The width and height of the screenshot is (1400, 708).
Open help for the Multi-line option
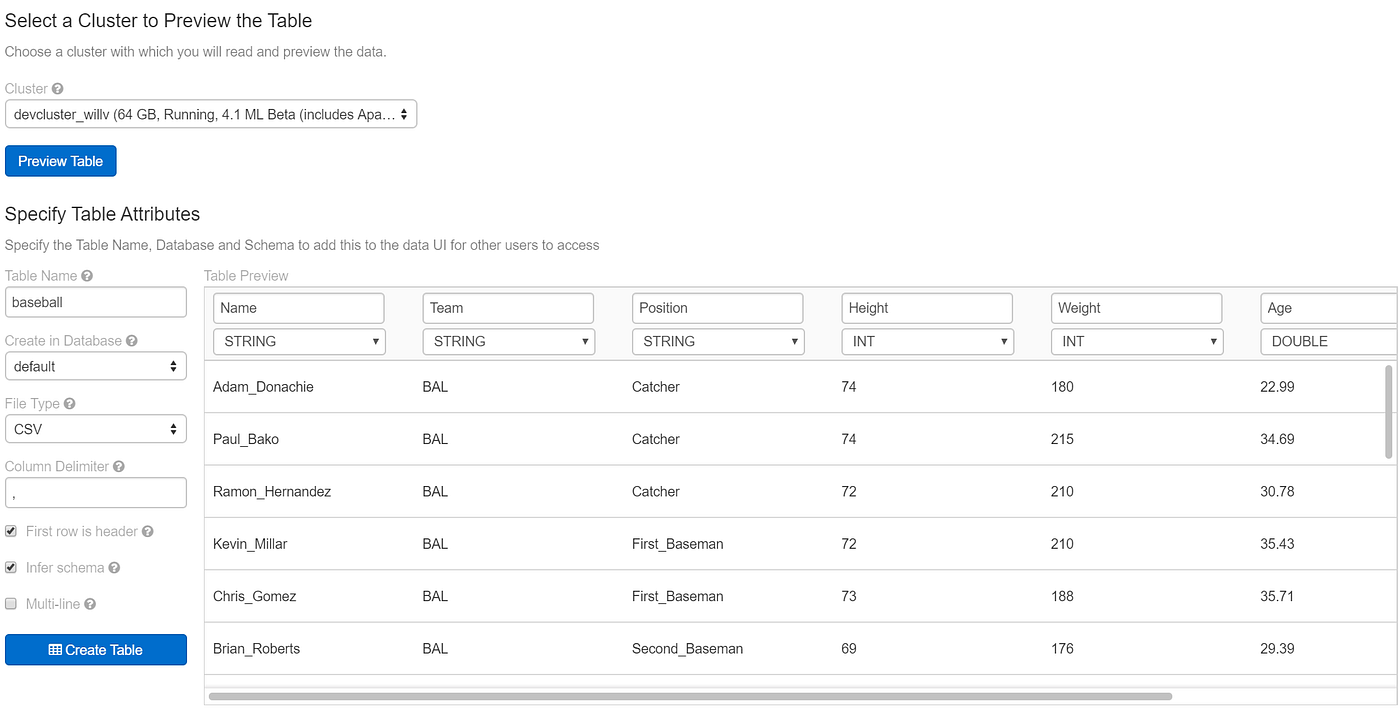tap(88, 603)
